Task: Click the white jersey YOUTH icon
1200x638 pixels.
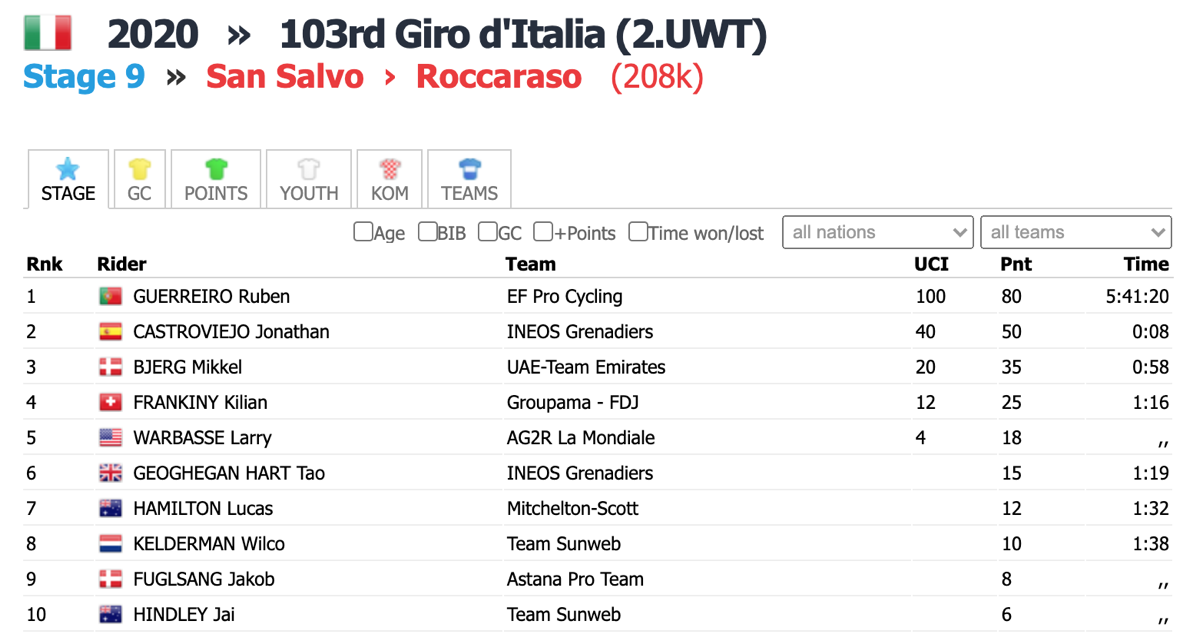Action: coord(309,168)
